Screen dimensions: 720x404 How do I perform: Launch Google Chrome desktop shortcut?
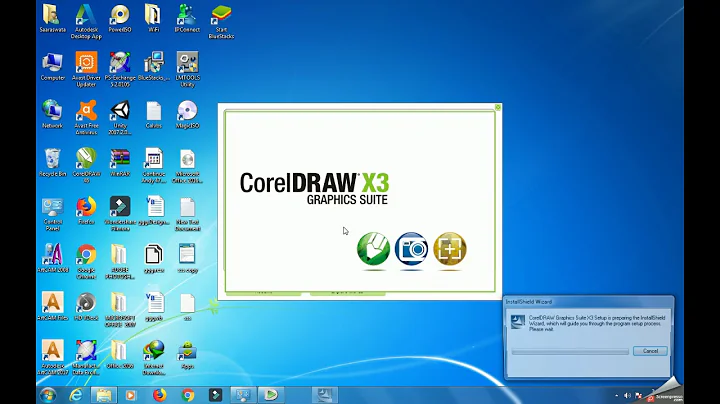click(x=86, y=263)
